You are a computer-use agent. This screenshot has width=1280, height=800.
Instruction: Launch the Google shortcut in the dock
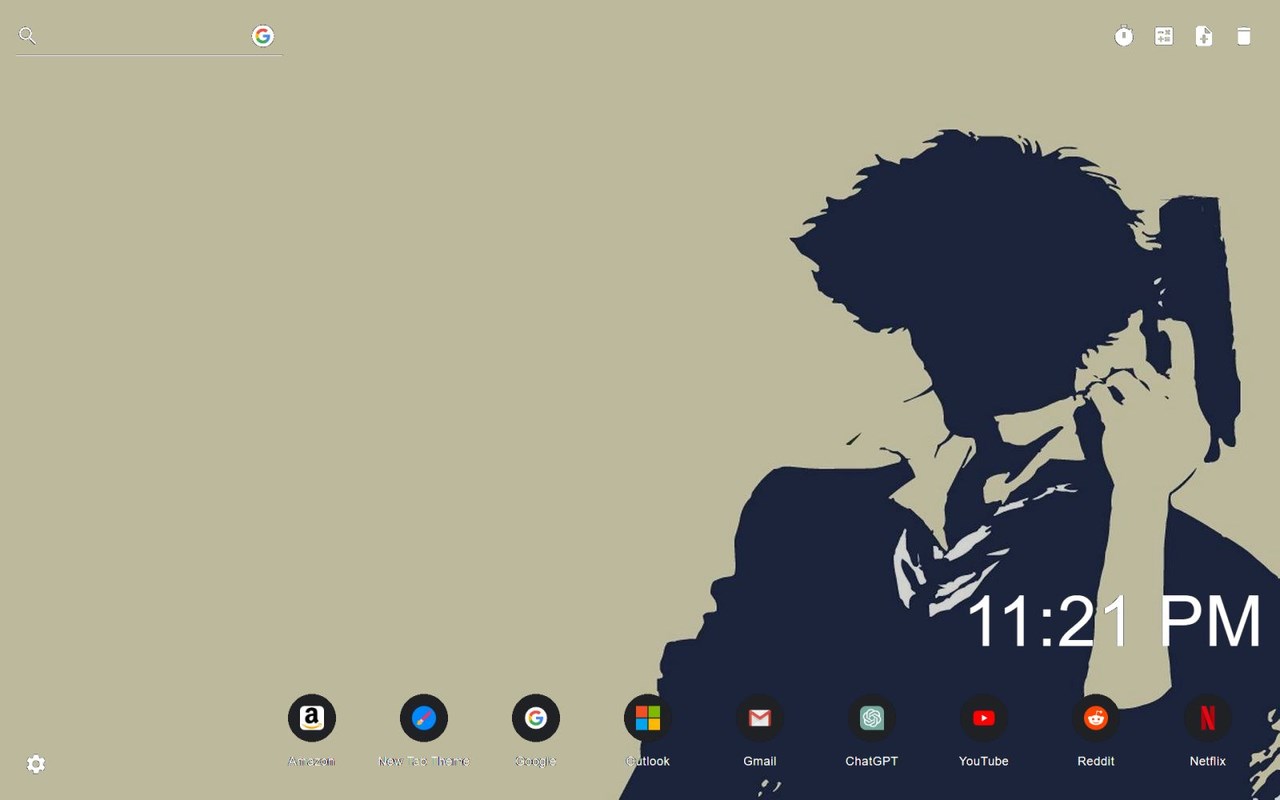536,718
